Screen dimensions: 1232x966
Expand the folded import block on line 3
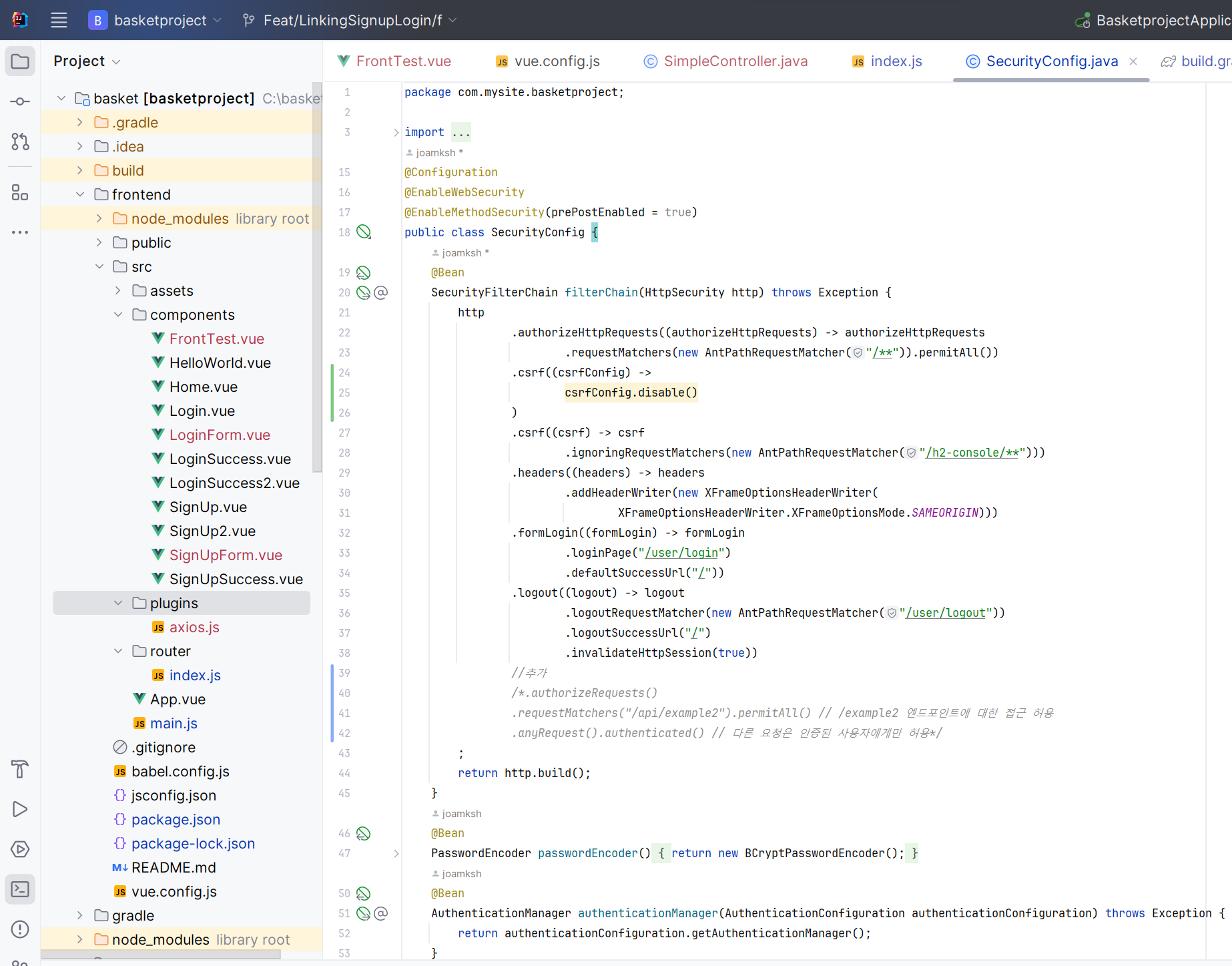point(396,132)
